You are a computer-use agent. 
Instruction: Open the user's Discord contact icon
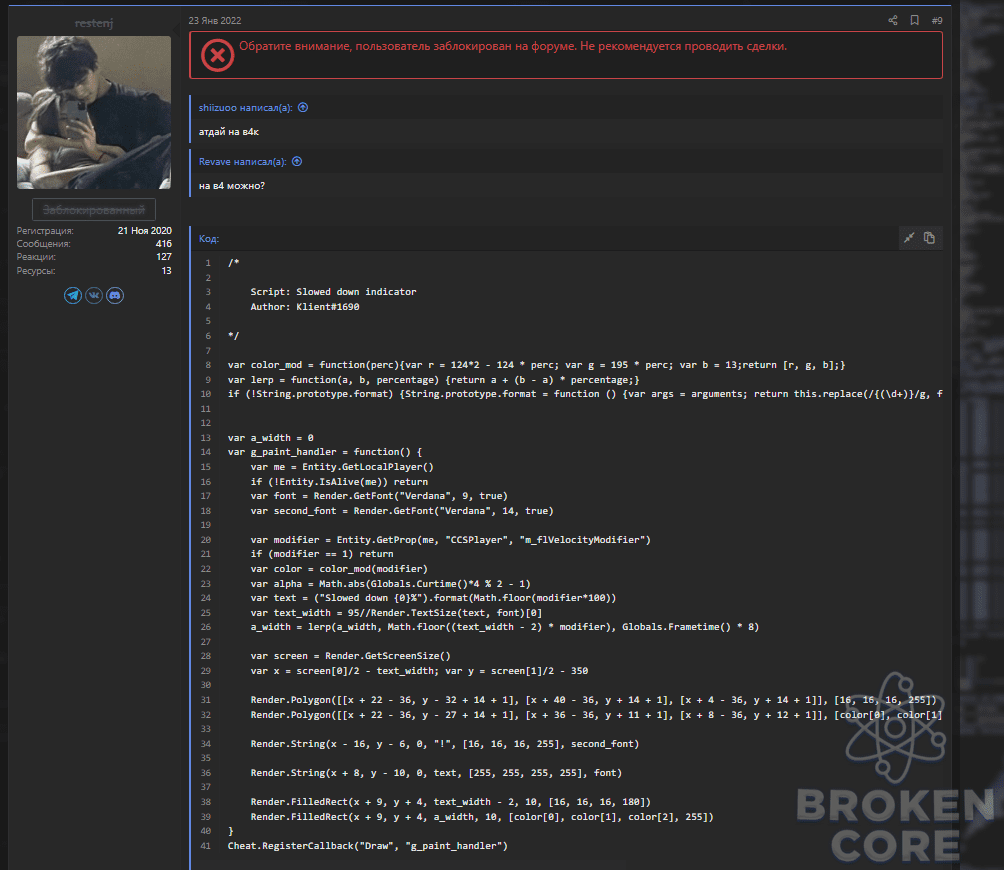(x=115, y=295)
